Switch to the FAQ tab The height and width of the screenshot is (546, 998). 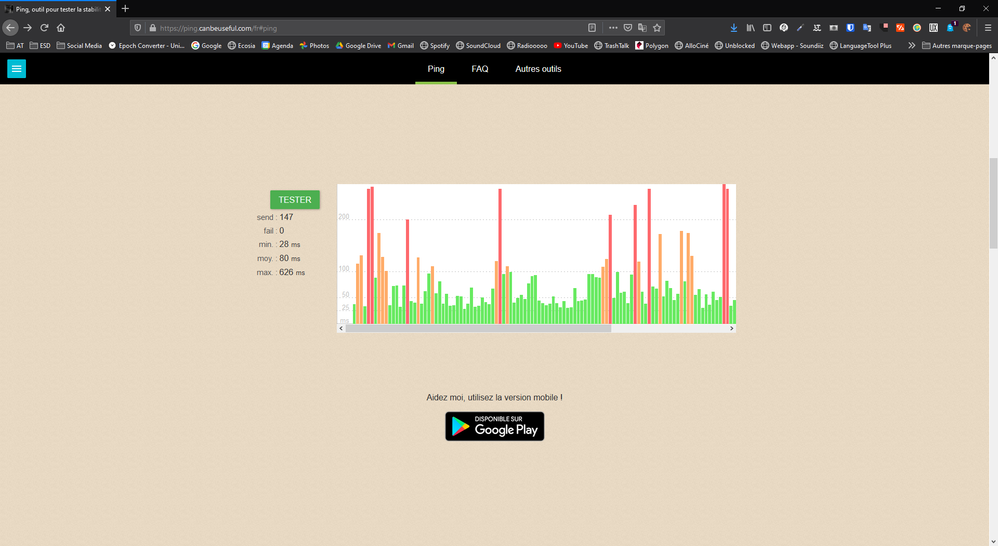(480, 69)
